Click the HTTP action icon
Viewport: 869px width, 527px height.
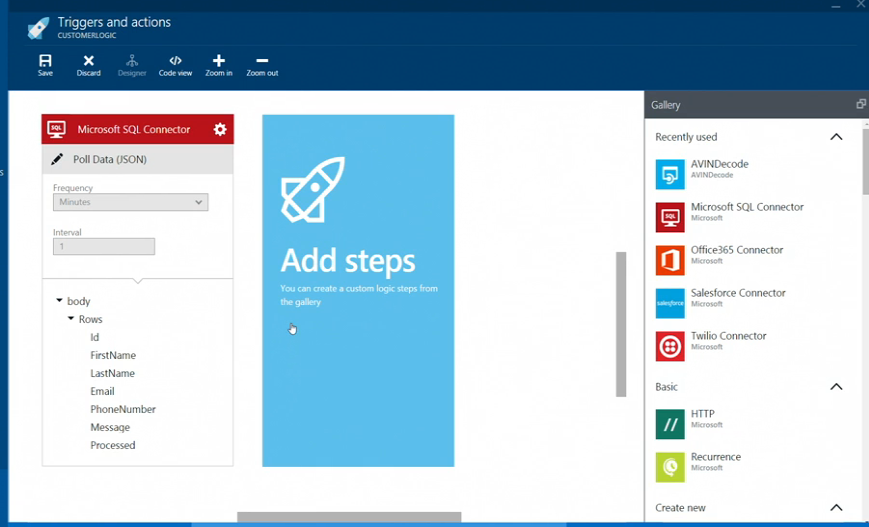click(670, 424)
